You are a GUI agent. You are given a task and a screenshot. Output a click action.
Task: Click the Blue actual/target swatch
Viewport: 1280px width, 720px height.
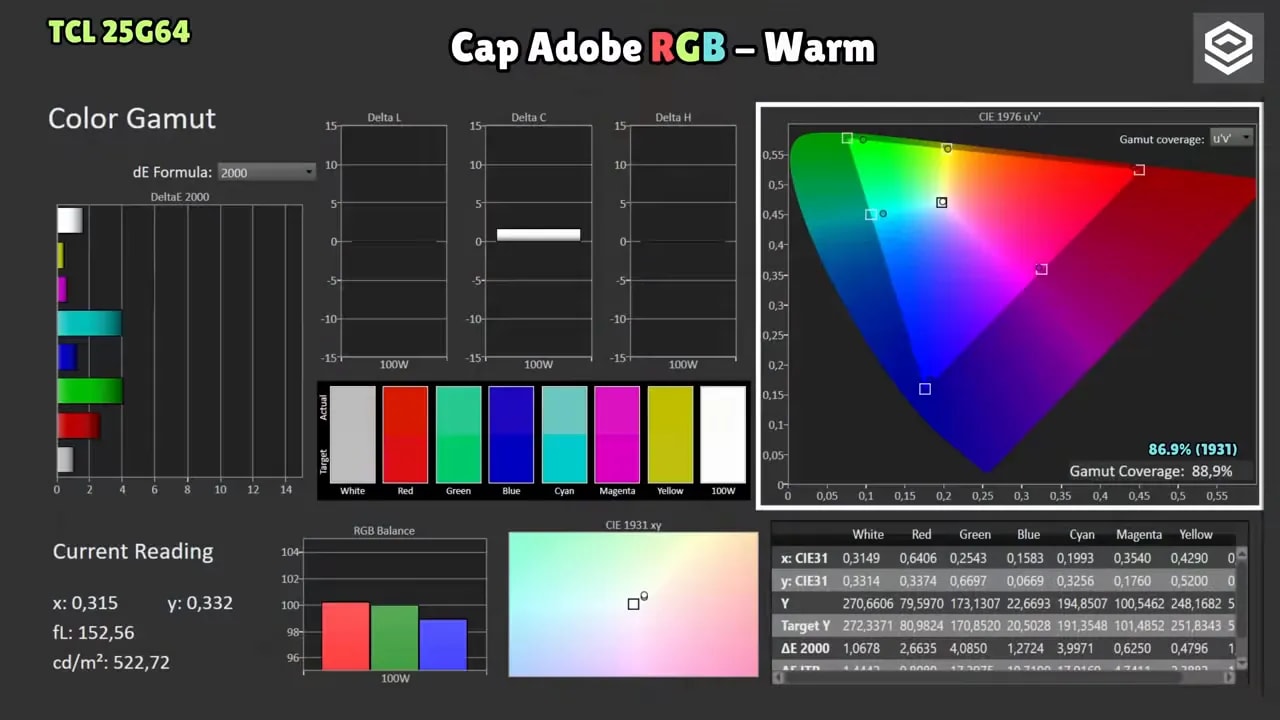pyautogui.click(x=511, y=435)
